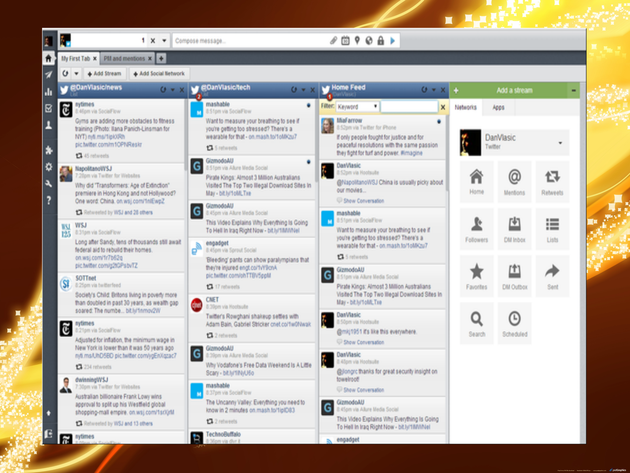
Task: Click the Add Social Network button
Action: tap(159, 74)
